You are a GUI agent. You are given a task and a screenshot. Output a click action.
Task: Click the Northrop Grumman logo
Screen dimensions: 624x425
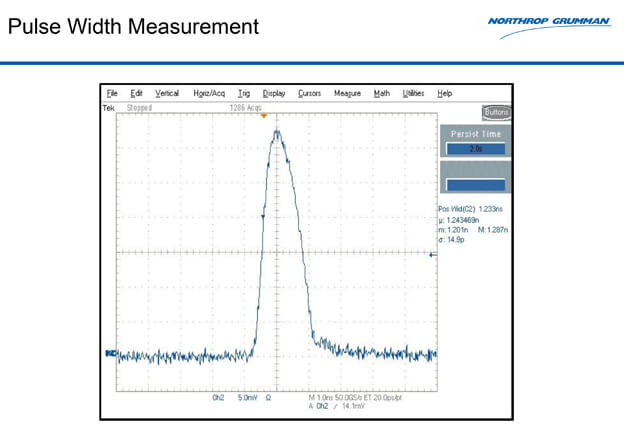click(x=549, y=25)
